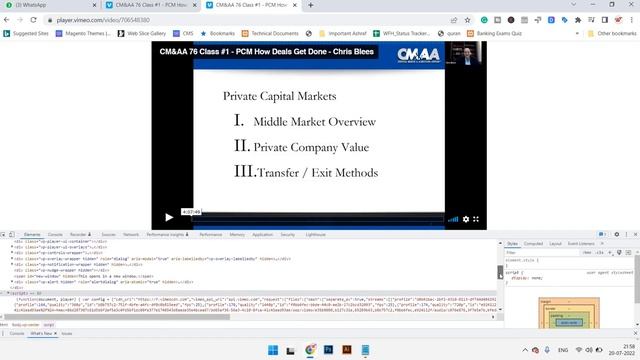Click the browser forward arrow
The height and width of the screenshot is (360, 640).
(20, 20)
